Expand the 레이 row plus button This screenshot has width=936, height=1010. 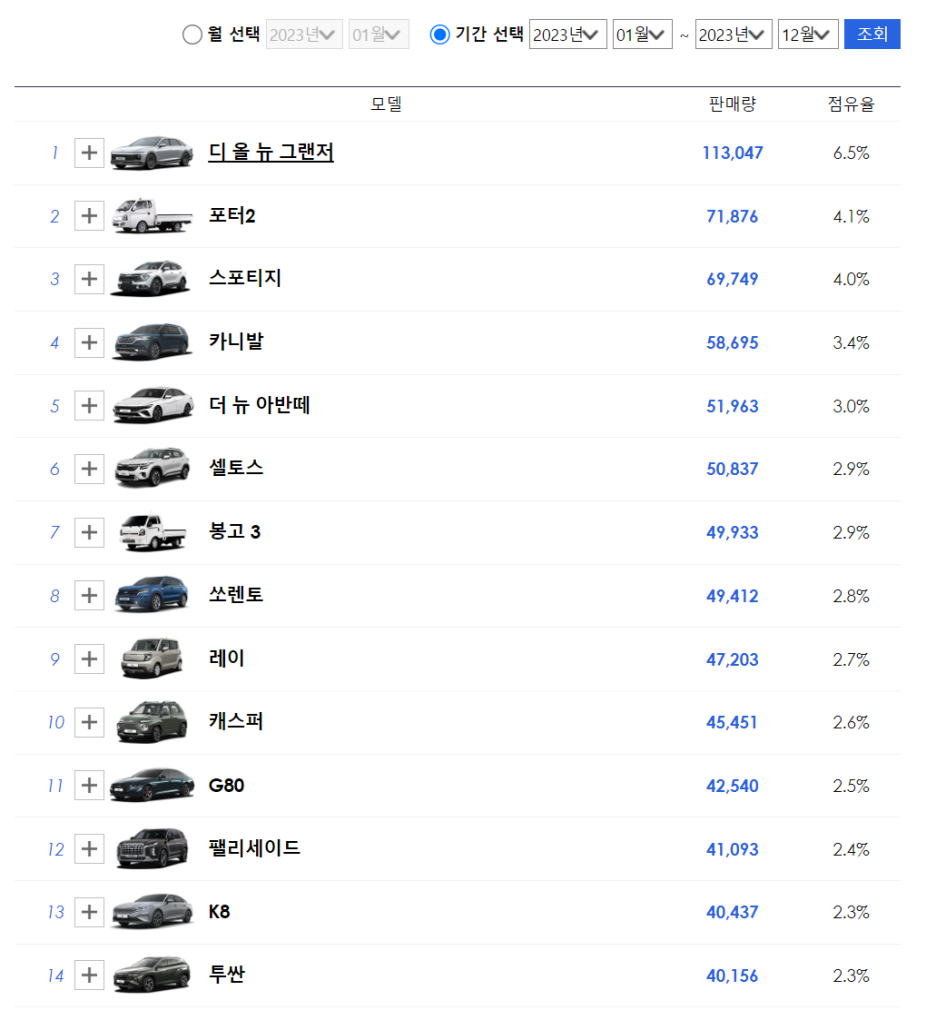tap(90, 658)
